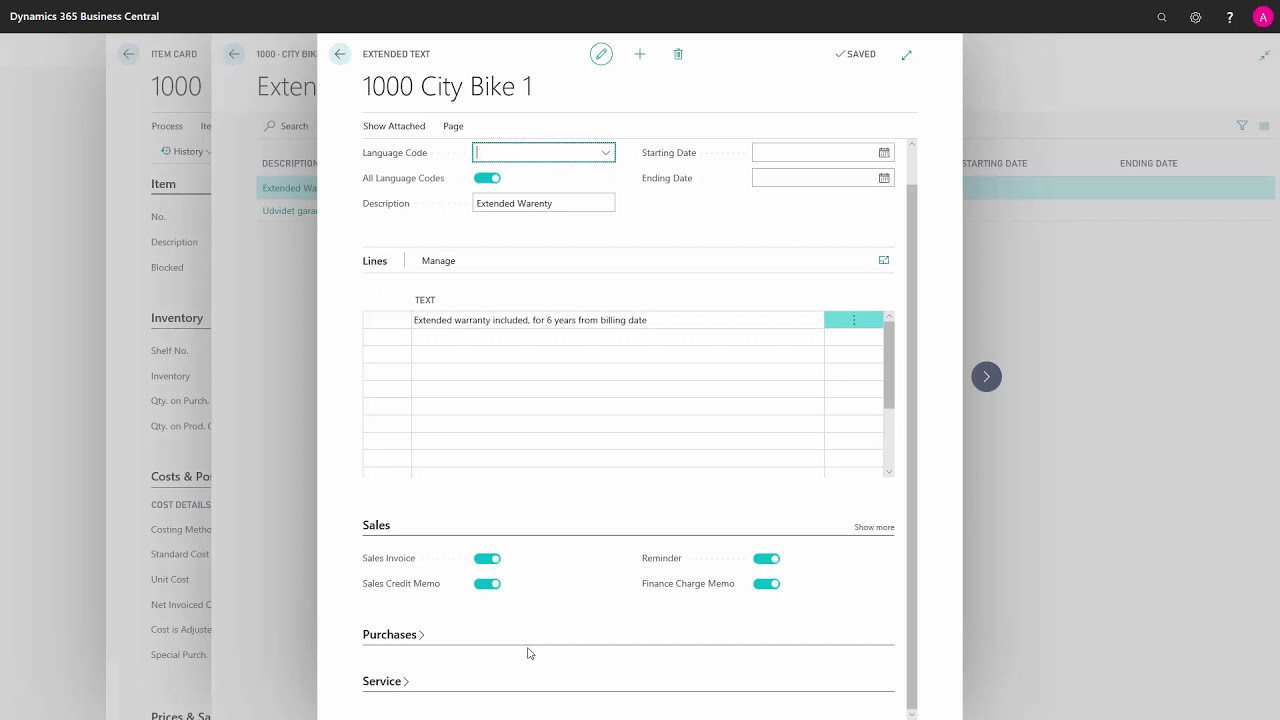This screenshot has height=720, width=1280.
Task: Click the trash delete icon
Action: [x=678, y=54]
